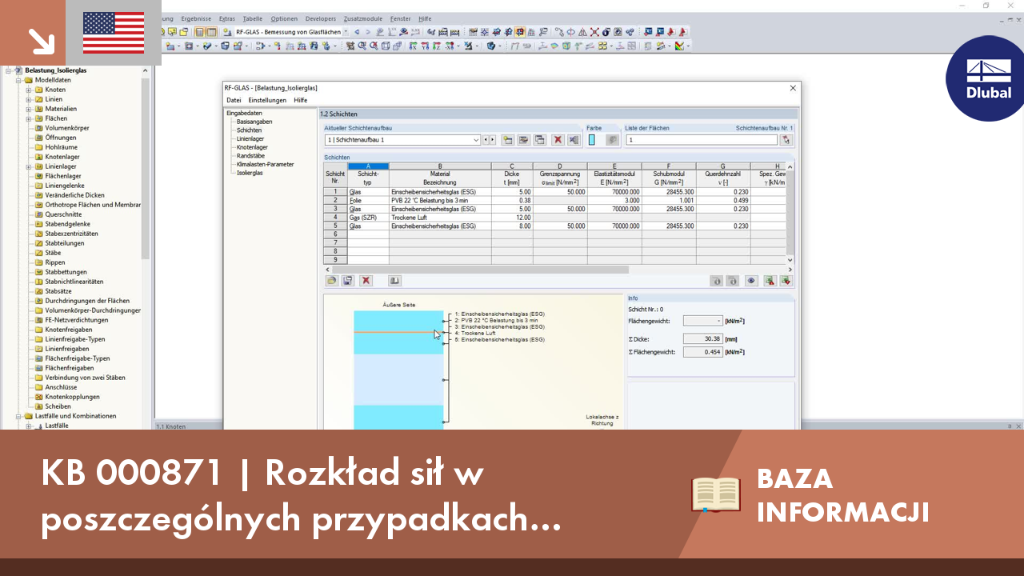This screenshot has width=1024, height=576.
Task: Click red X delete layers icon below table
Action: (366, 281)
